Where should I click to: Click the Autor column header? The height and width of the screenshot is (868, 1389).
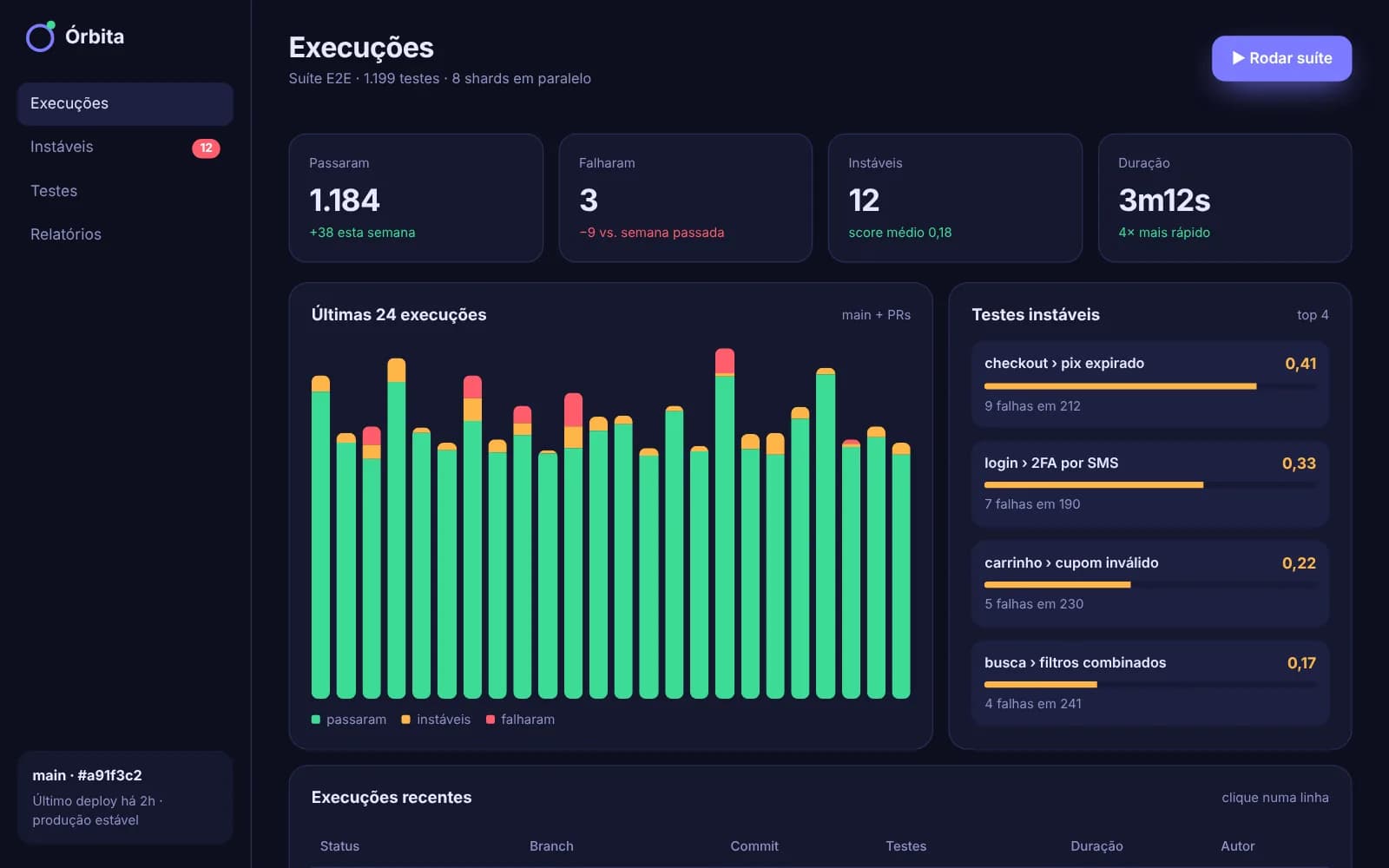tap(1237, 846)
